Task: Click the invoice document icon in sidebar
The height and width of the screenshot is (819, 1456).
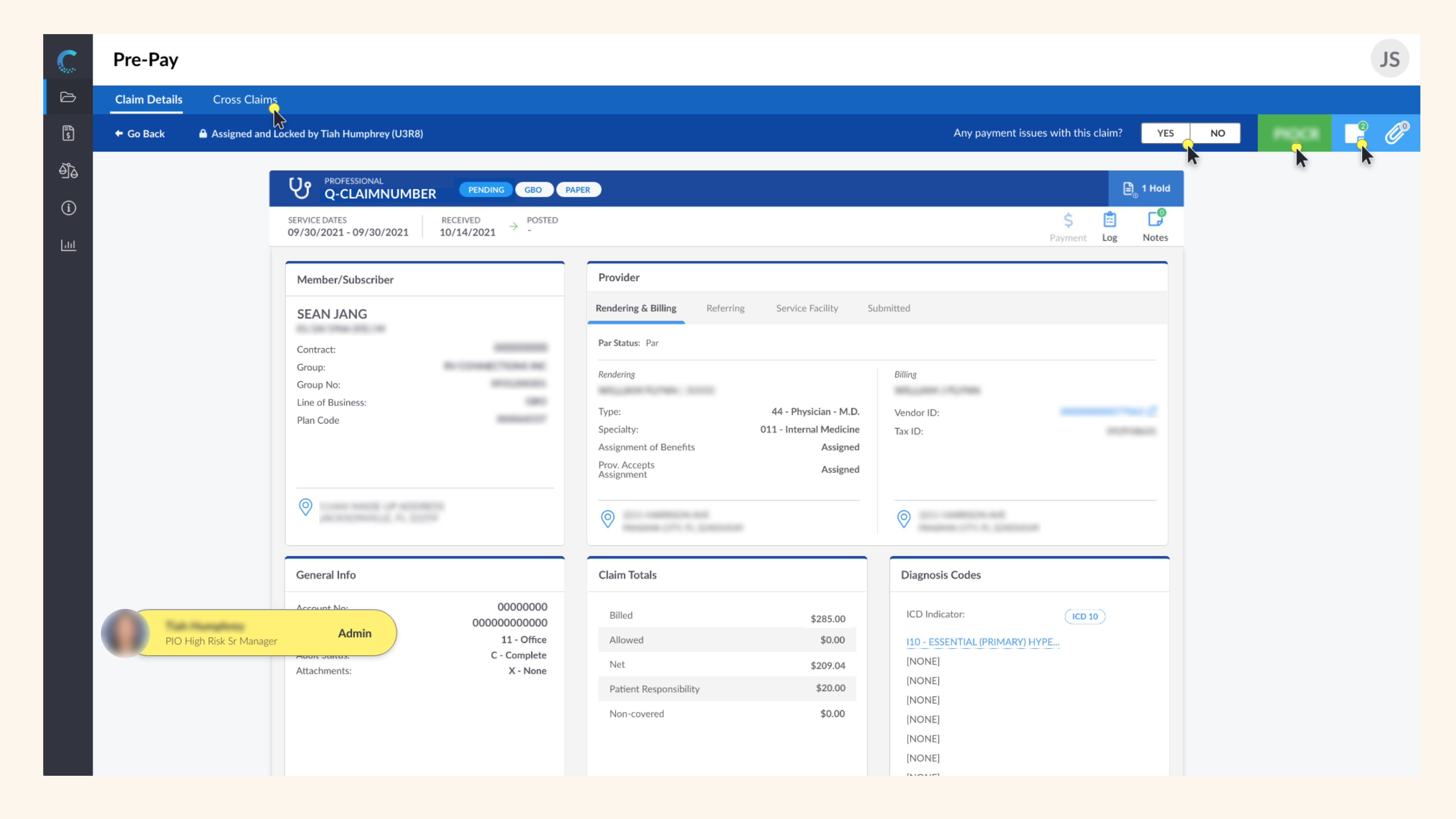Action: pyautogui.click(x=68, y=133)
